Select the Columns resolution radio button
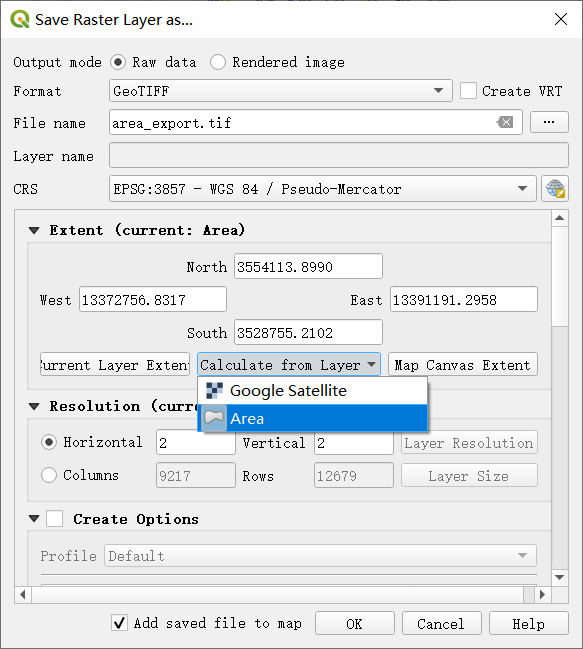Image resolution: width=583 pixels, height=649 pixels. point(49,475)
